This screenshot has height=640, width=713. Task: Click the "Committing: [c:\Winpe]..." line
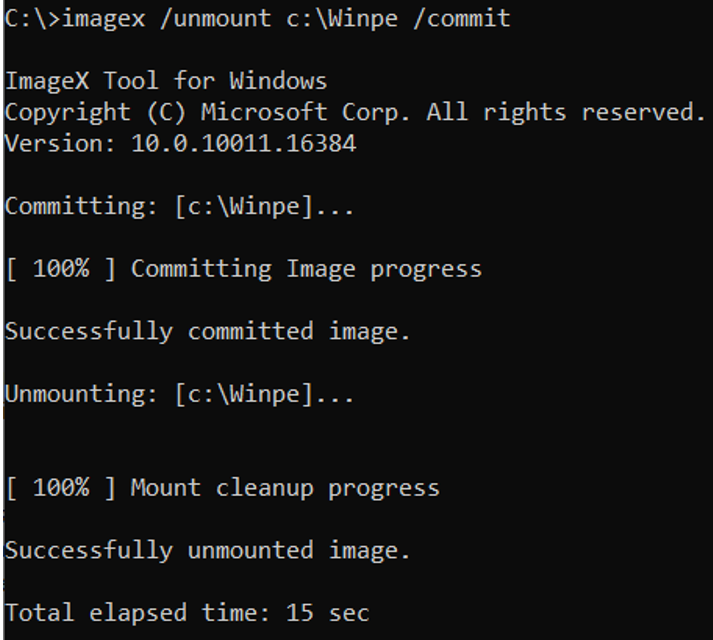point(180,207)
